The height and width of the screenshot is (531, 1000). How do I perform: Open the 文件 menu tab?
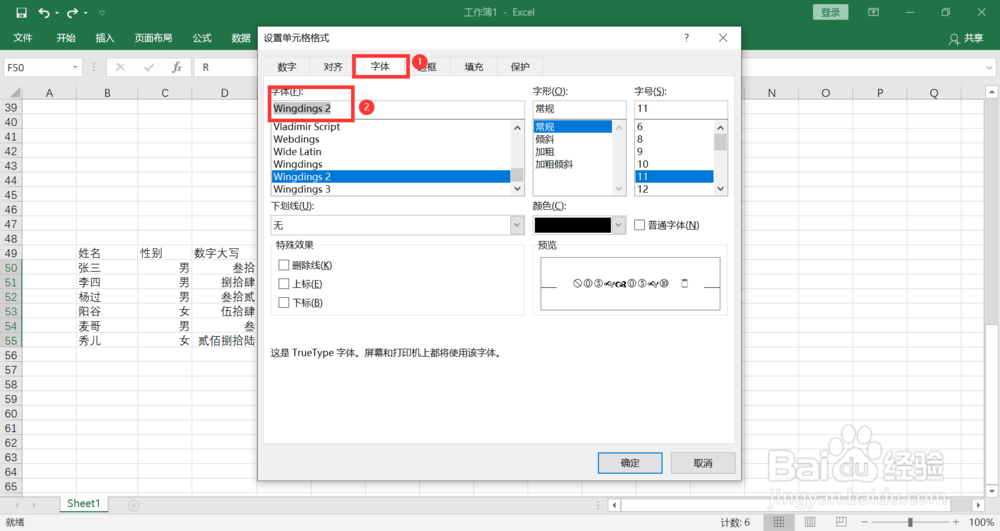23,38
